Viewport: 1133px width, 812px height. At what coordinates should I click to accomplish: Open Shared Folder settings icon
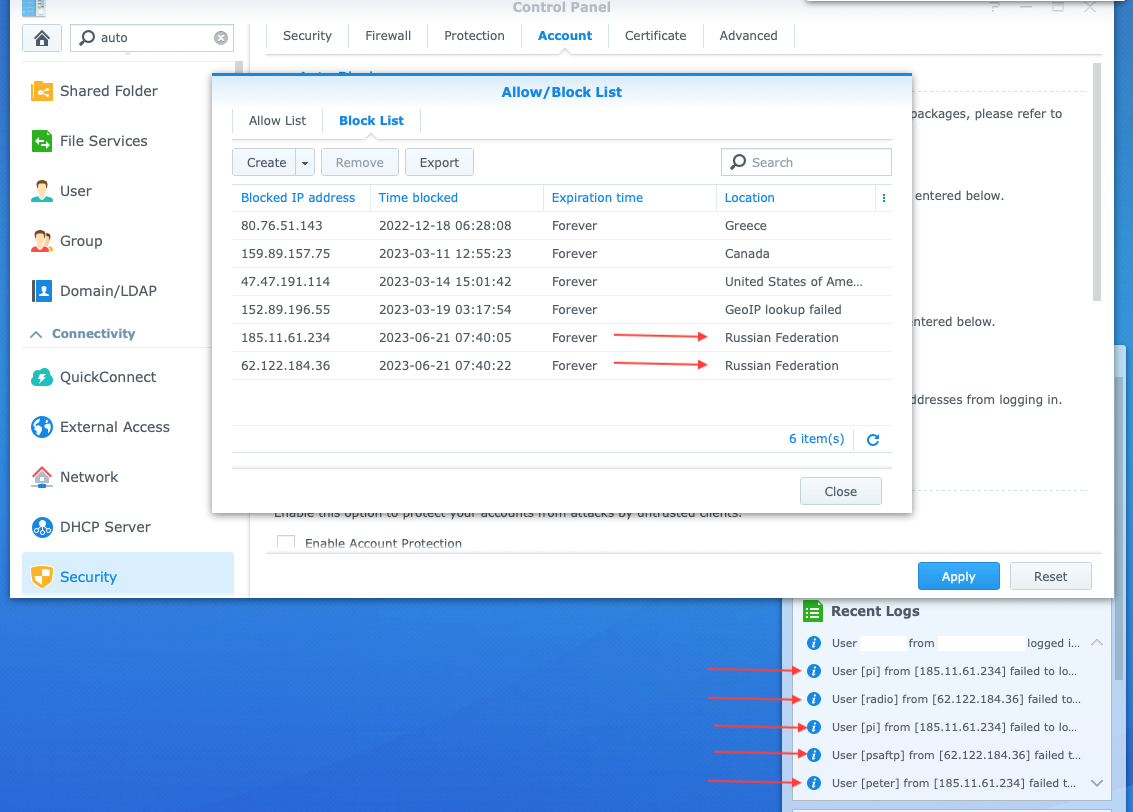[42, 91]
